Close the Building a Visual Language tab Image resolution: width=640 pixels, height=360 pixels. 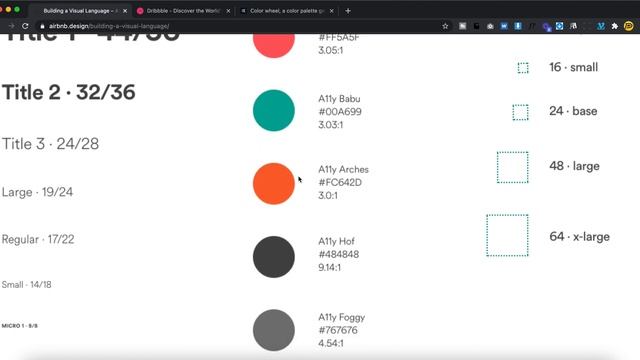tap(125, 11)
